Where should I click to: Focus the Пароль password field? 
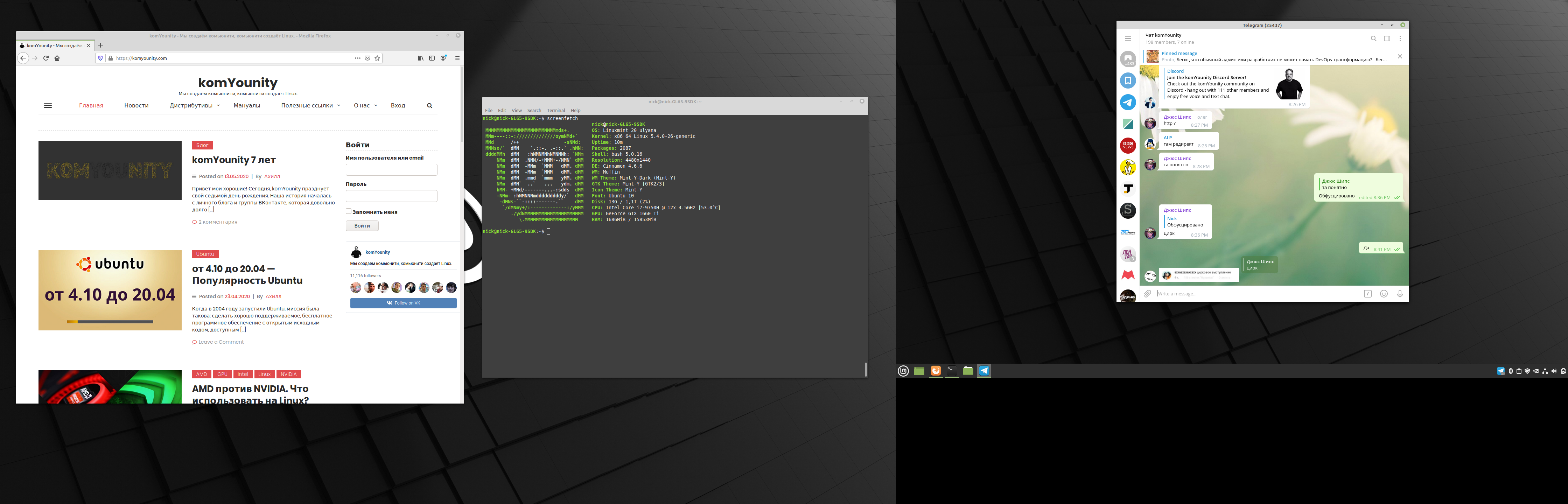coord(391,196)
